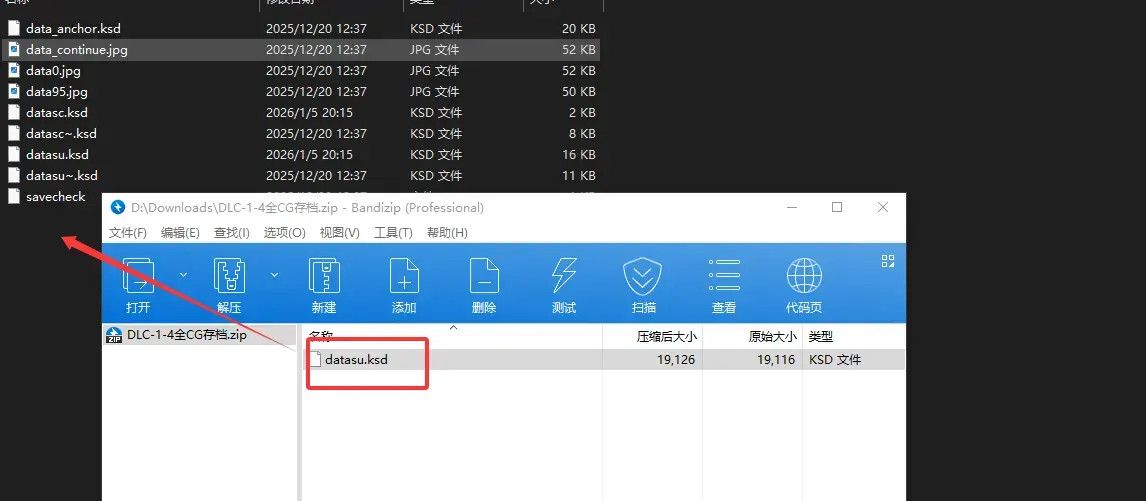Click the Add (添加) file icon

[404, 276]
